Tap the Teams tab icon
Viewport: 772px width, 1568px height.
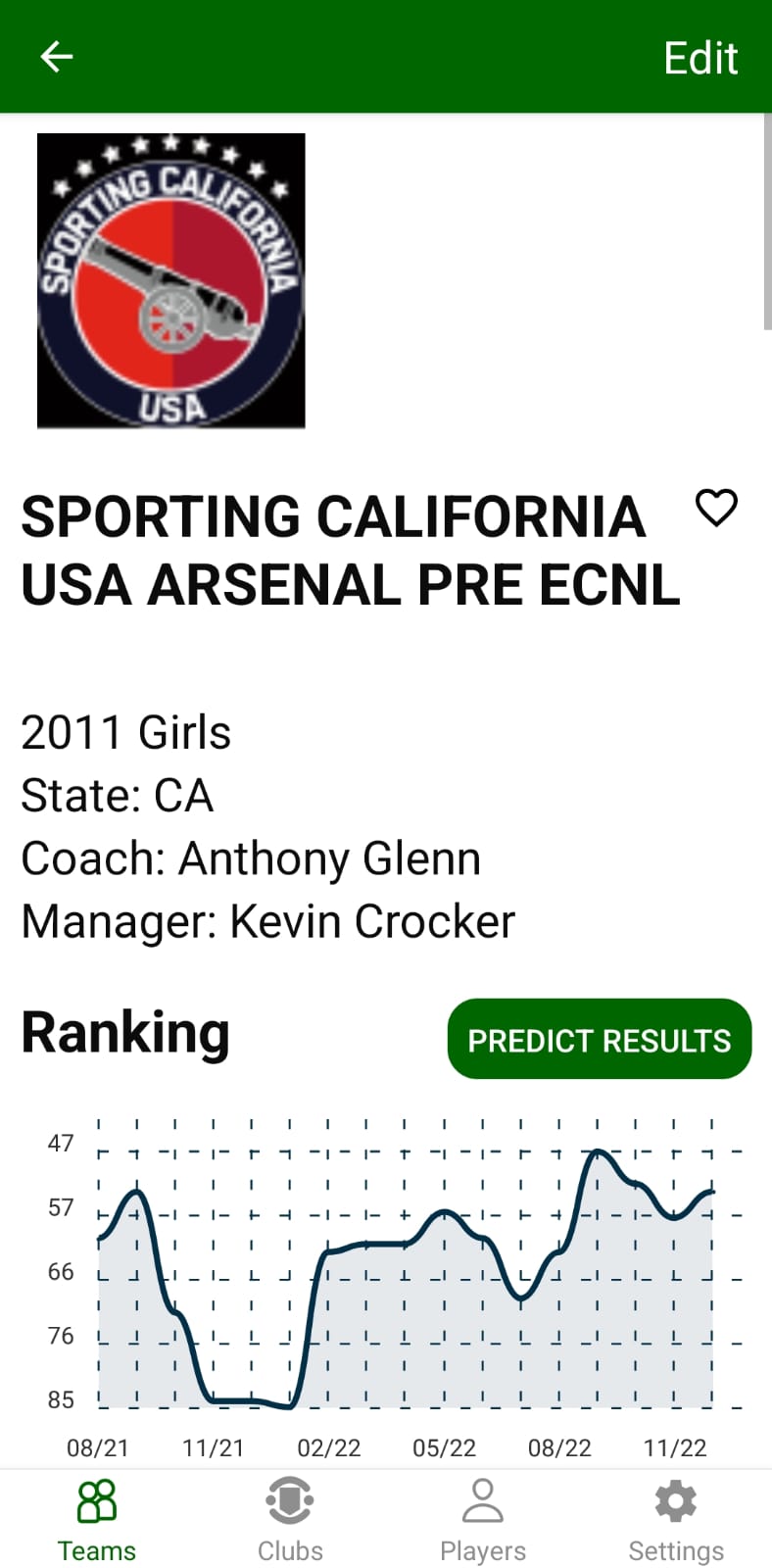tap(96, 1500)
